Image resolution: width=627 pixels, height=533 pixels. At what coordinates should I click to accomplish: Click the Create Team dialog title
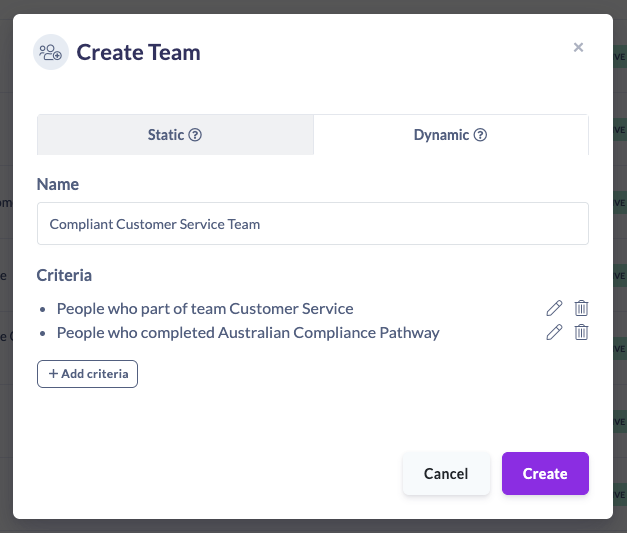point(138,52)
